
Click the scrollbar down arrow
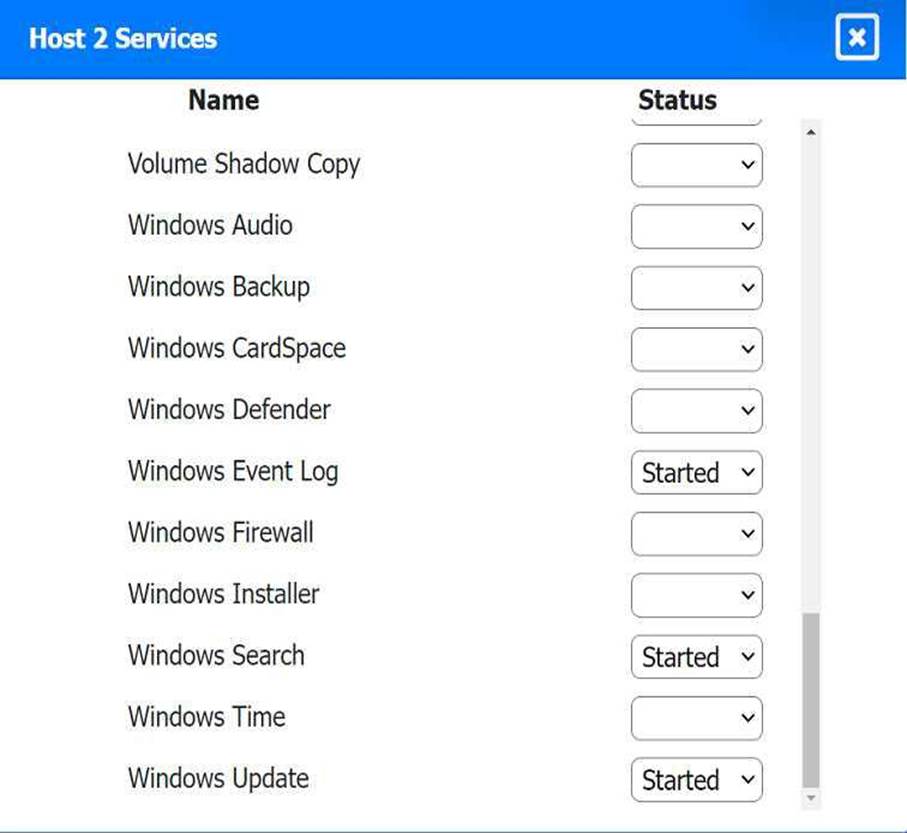click(x=810, y=798)
